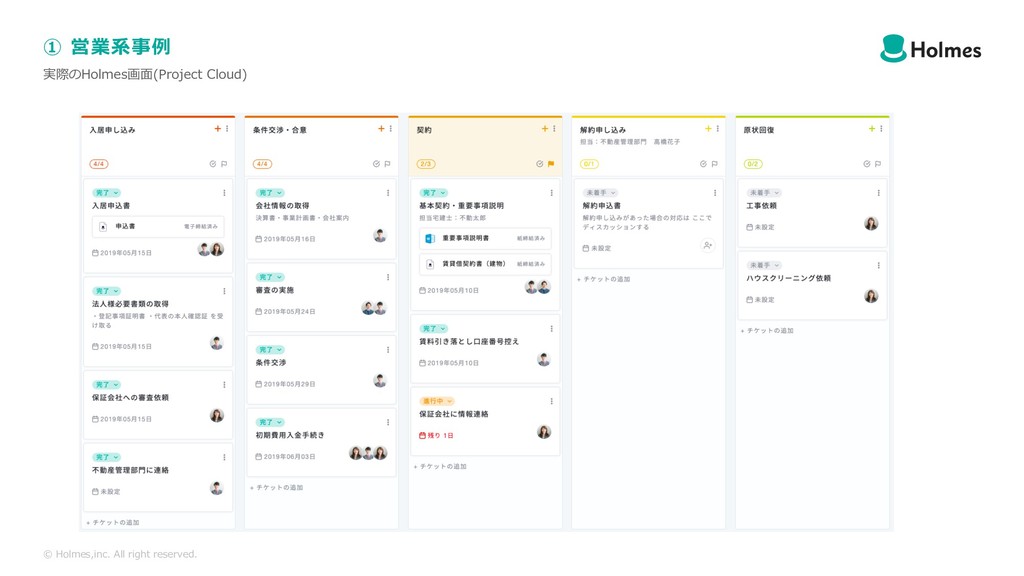Open the three-dot menu of 条件交渉・合意 column

pyautogui.click(x=390, y=129)
